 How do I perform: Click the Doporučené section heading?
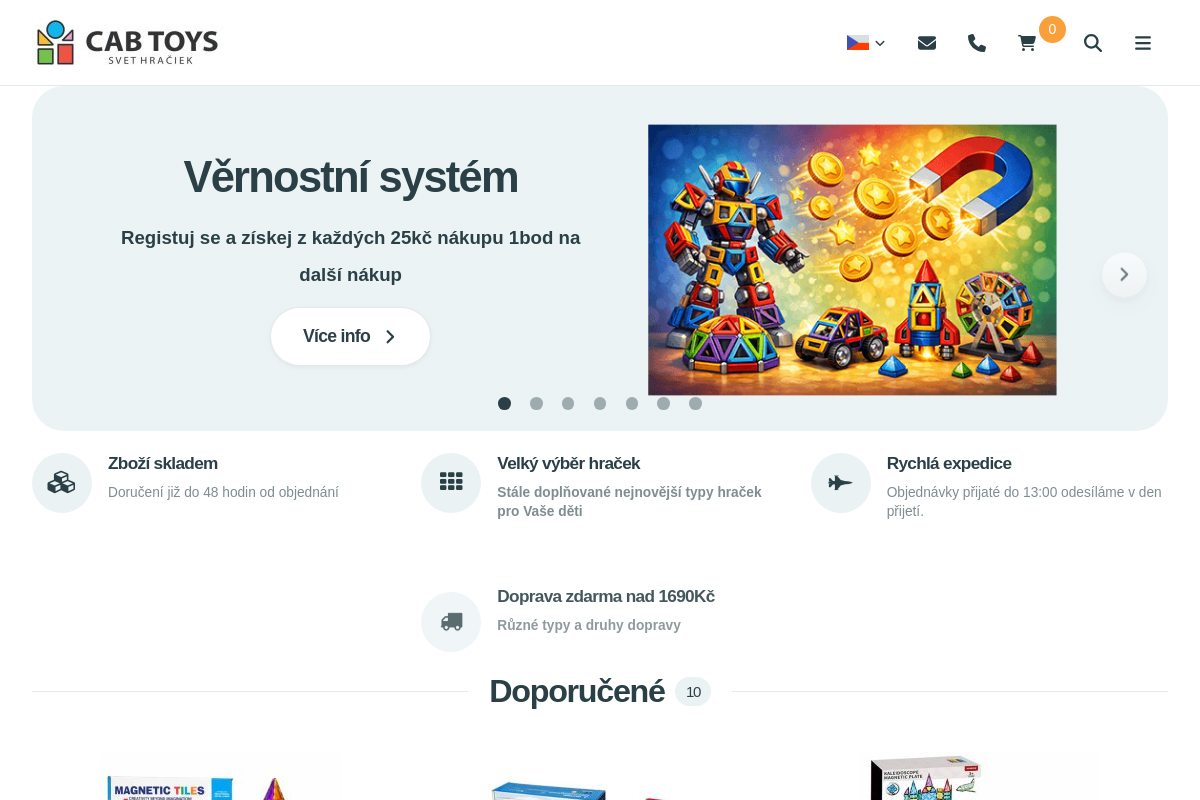(x=577, y=691)
